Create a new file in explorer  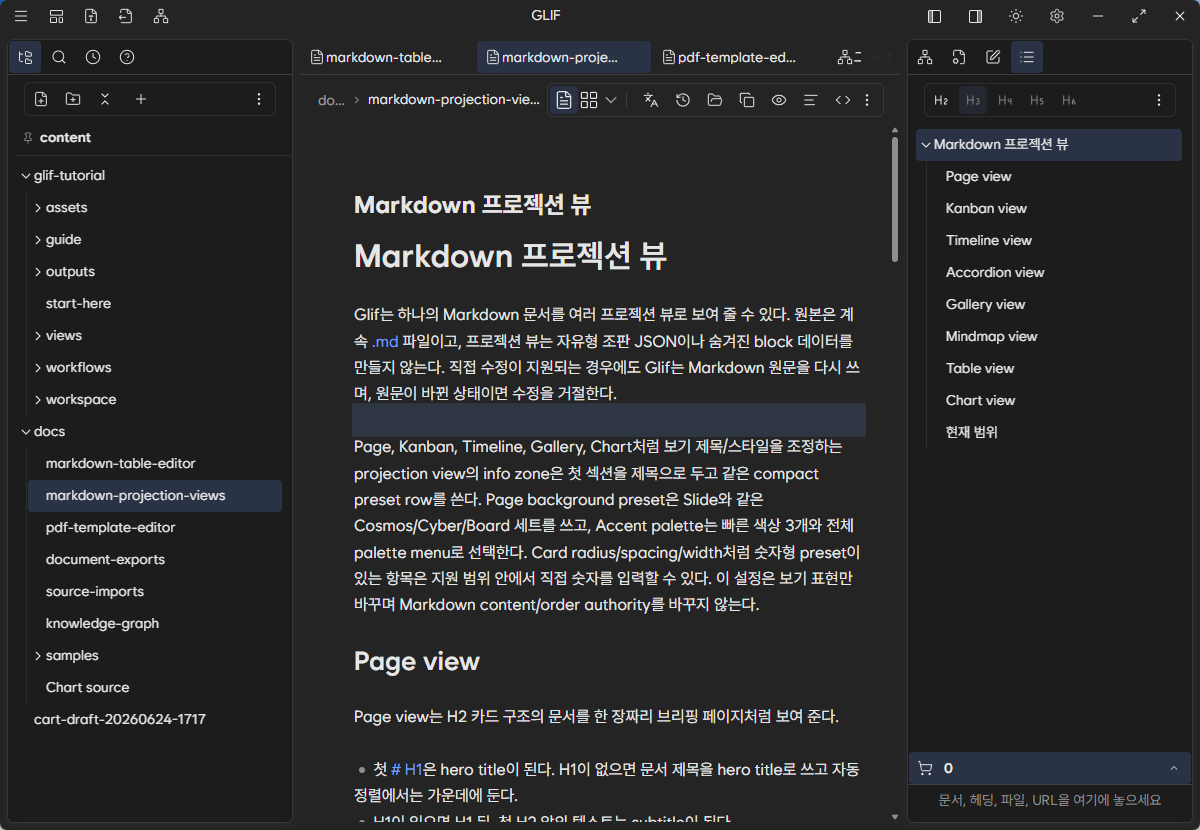coord(41,99)
